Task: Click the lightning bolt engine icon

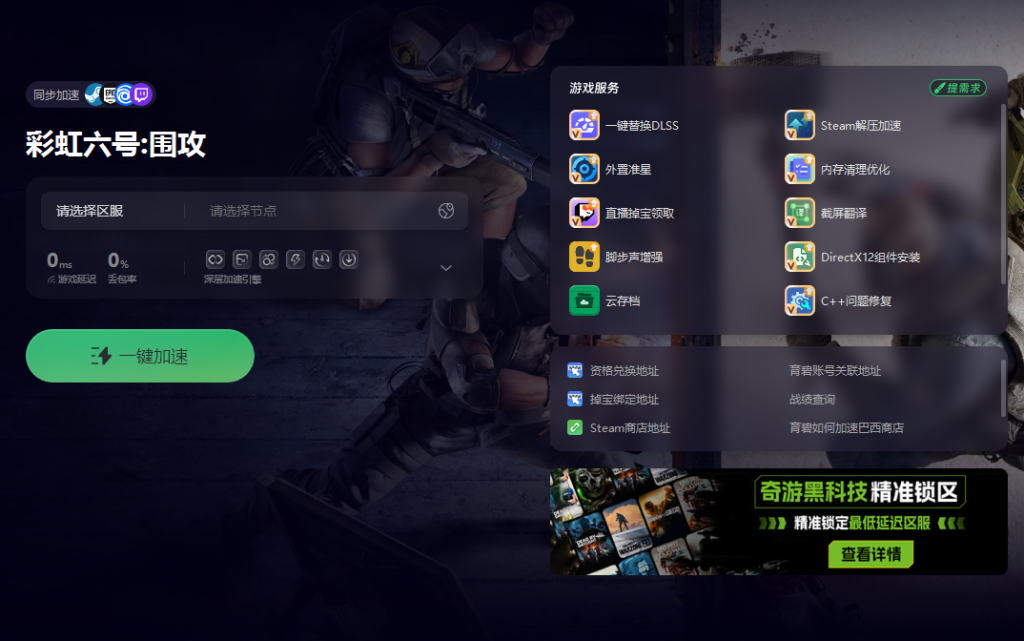Action: click(295, 260)
